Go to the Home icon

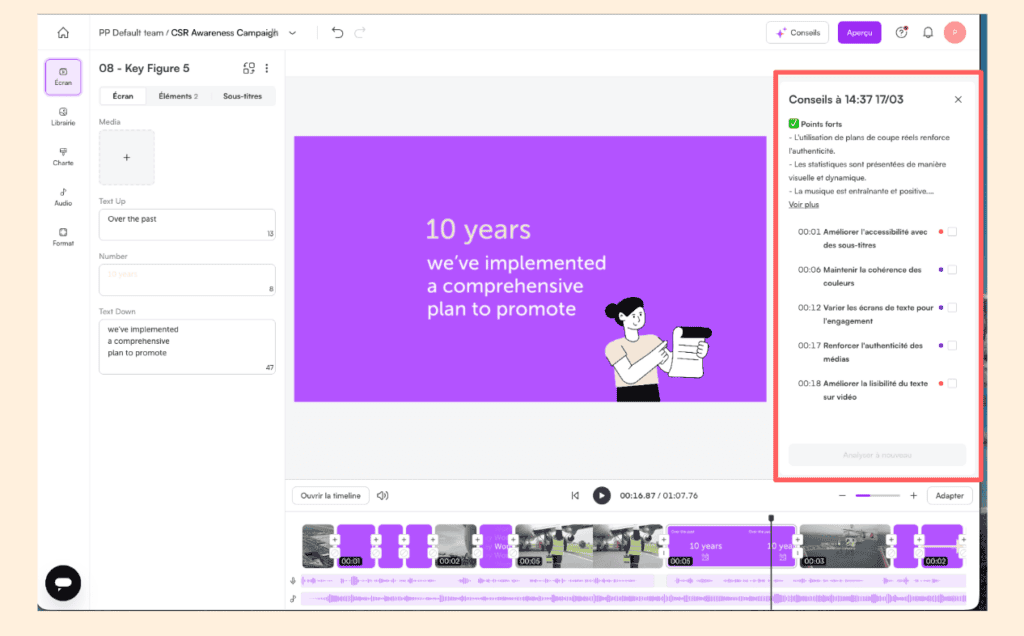[x=63, y=33]
